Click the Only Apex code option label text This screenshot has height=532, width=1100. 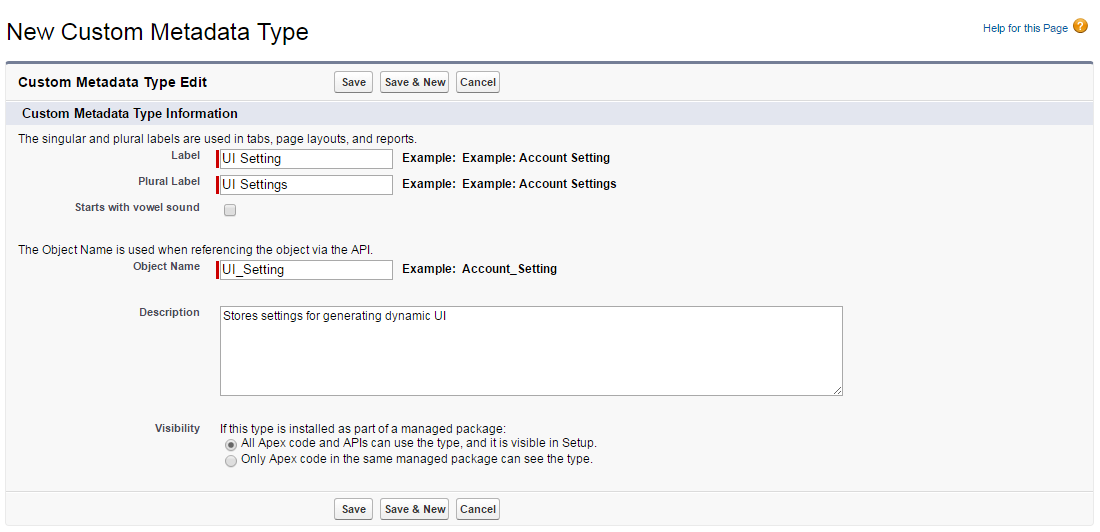[417, 459]
